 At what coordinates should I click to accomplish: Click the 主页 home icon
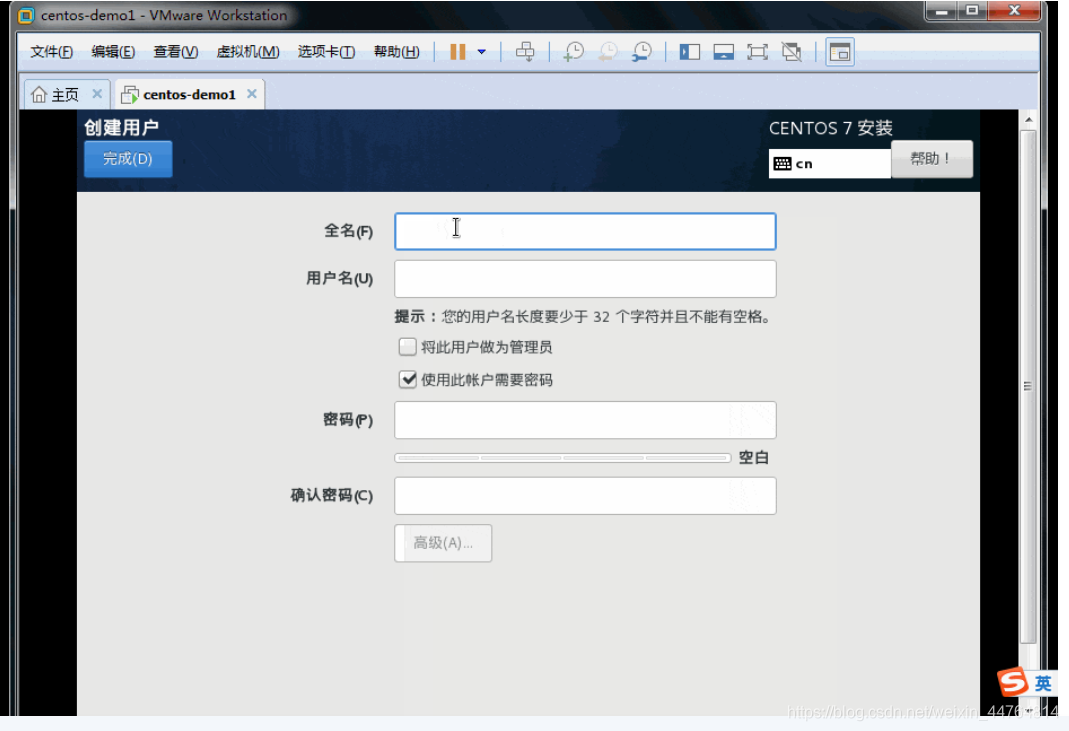point(40,95)
